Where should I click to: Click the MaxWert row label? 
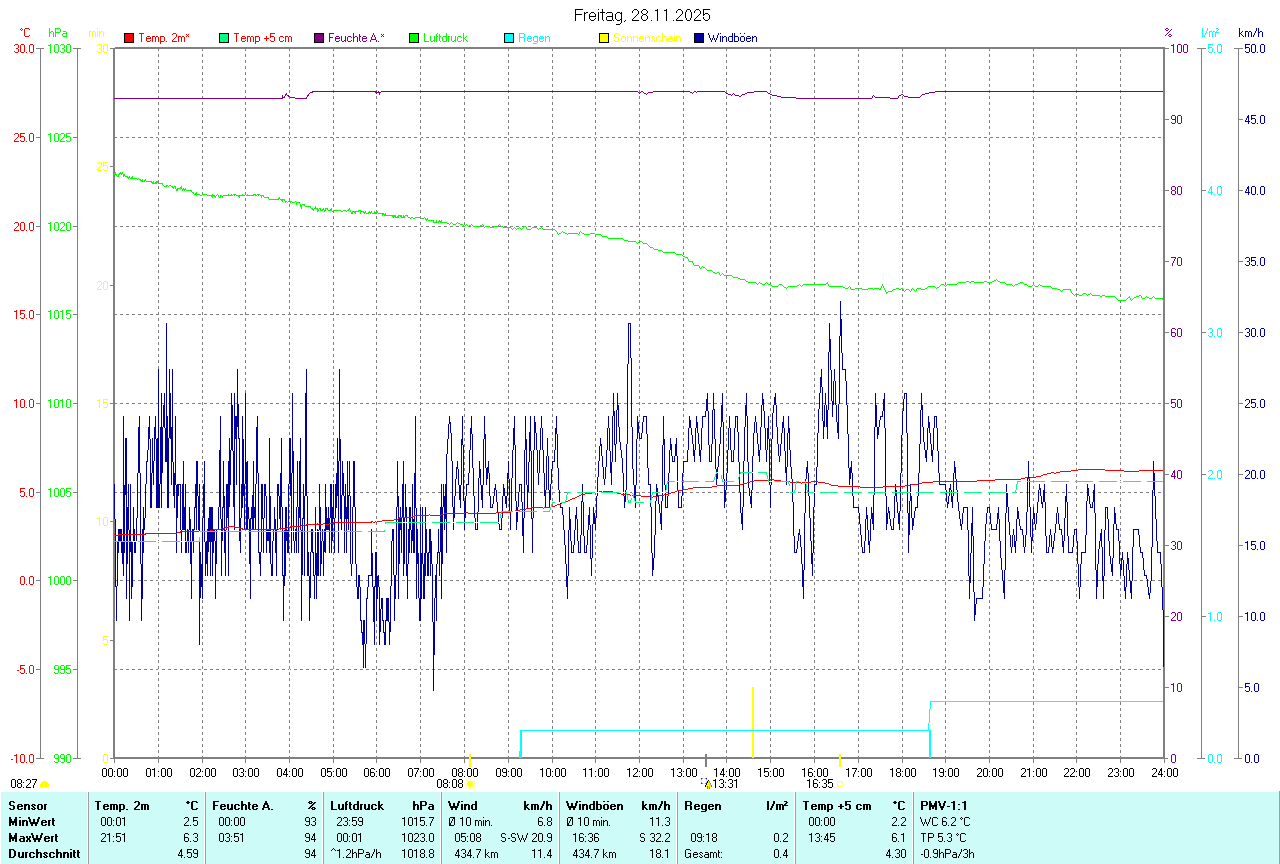pyautogui.click(x=33, y=837)
